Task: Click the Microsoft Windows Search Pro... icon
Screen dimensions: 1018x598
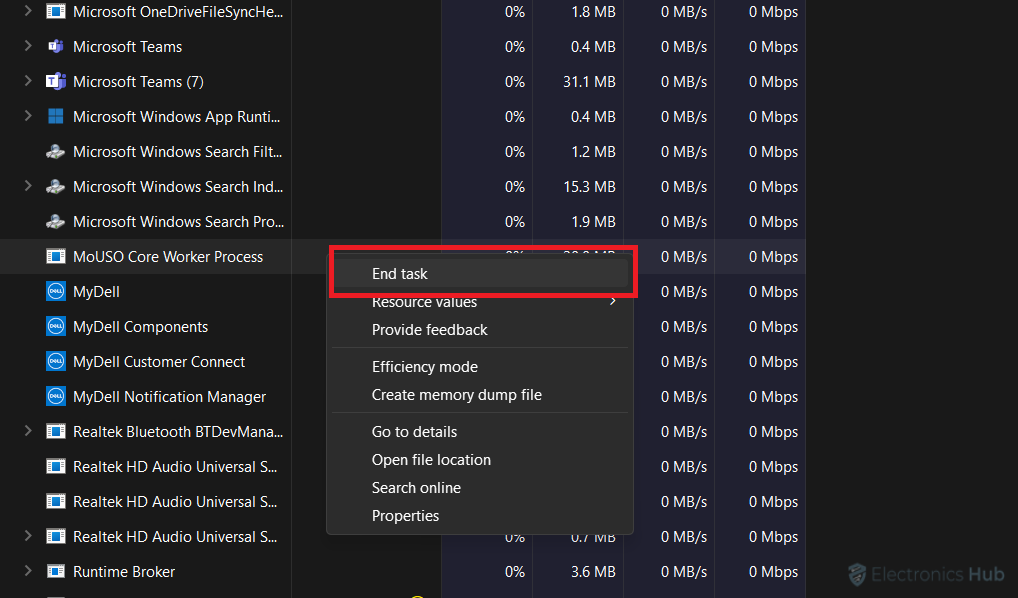Action: click(56, 222)
